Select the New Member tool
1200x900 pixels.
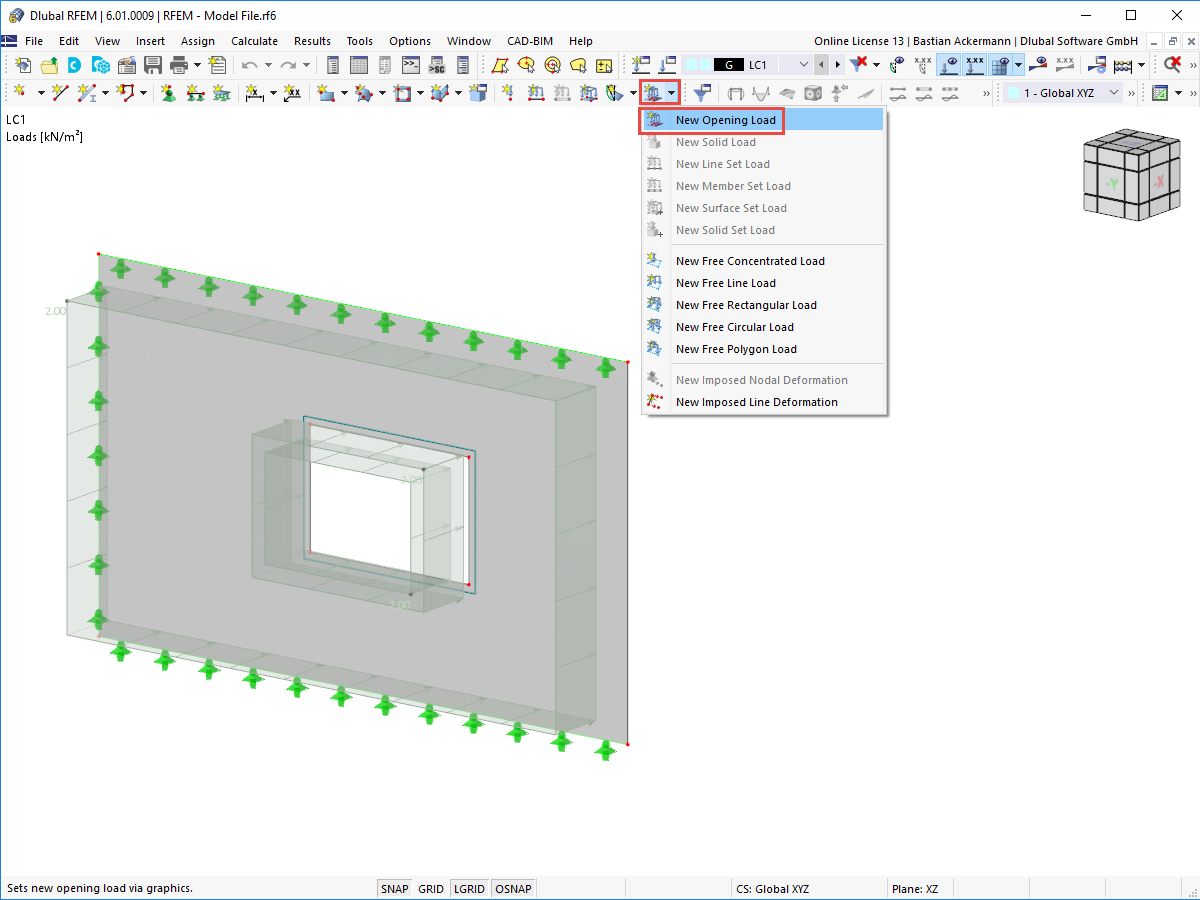[87, 93]
